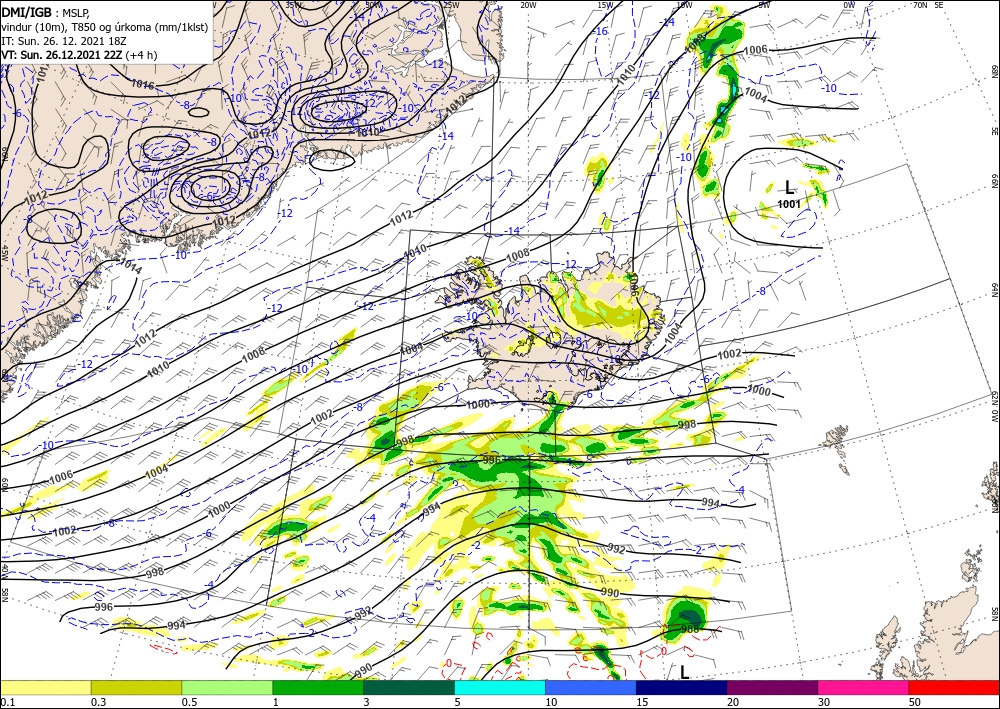The height and width of the screenshot is (709, 1000).
Task: Click the navy 15–20 legend color band
Action: (x=682, y=687)
